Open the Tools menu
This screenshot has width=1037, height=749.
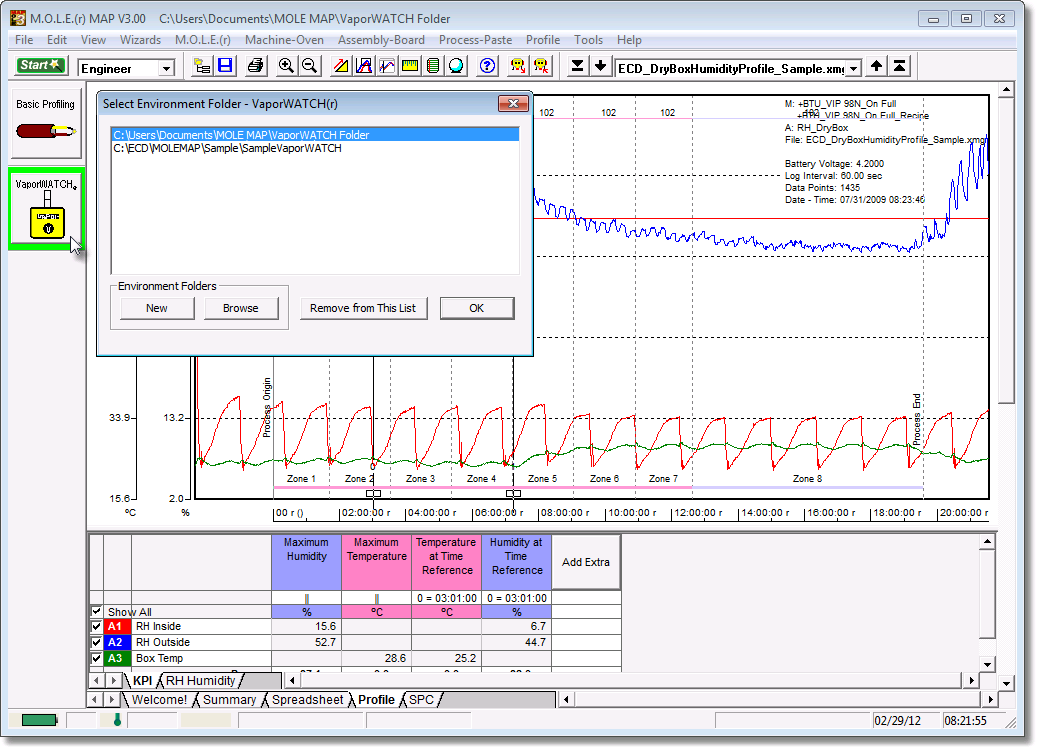point(589,40)
